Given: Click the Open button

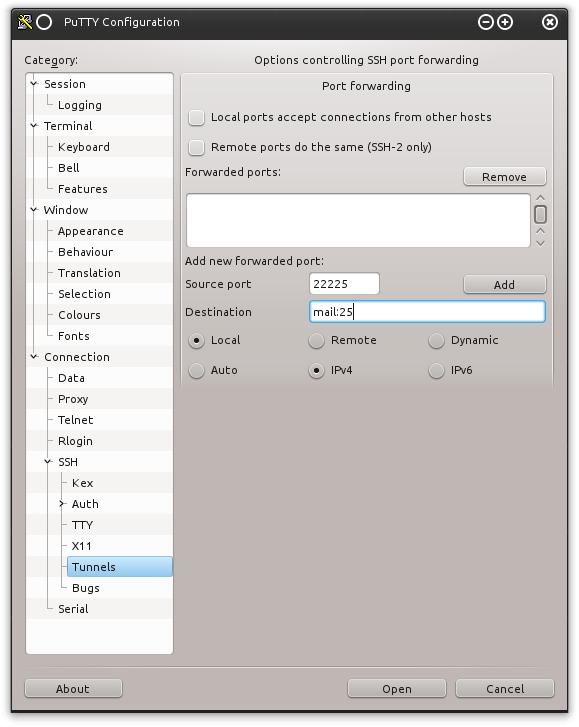Looking at the screenshot, I should [x=397, y=689].
